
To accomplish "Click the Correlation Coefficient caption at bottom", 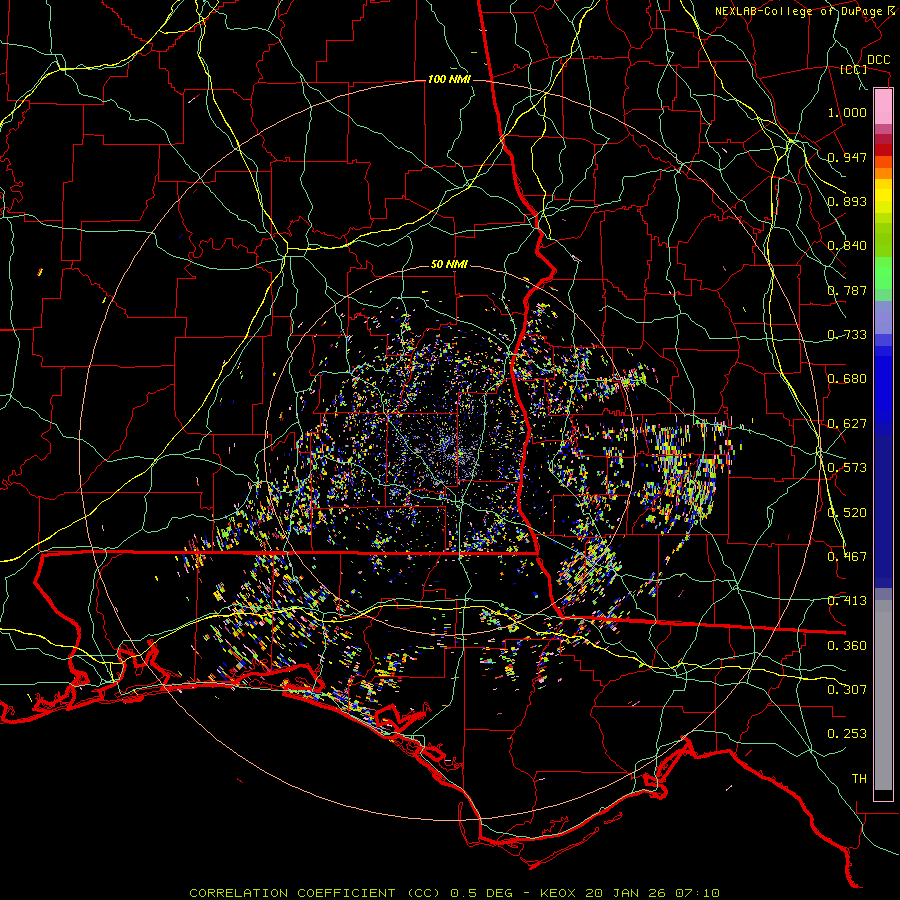I will pos(454,893).
